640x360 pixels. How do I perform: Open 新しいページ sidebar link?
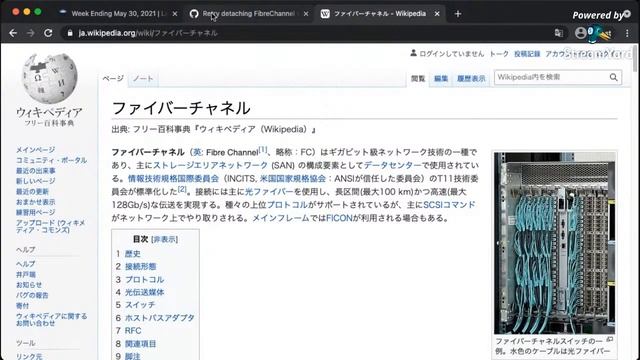click(x=36, y=181)
